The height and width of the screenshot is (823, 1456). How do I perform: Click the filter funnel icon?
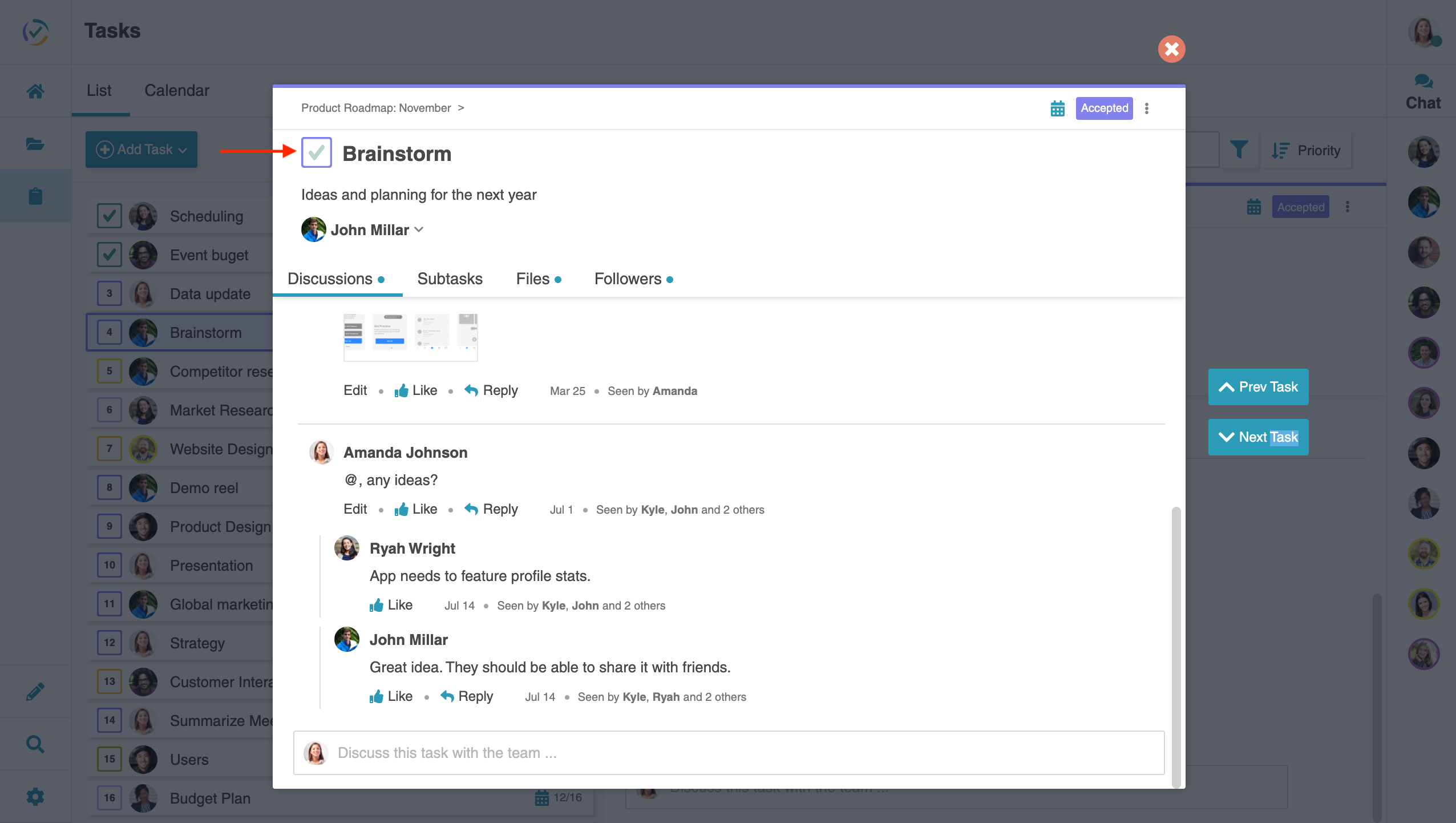pyautogui.click(x=1239, y=150)
